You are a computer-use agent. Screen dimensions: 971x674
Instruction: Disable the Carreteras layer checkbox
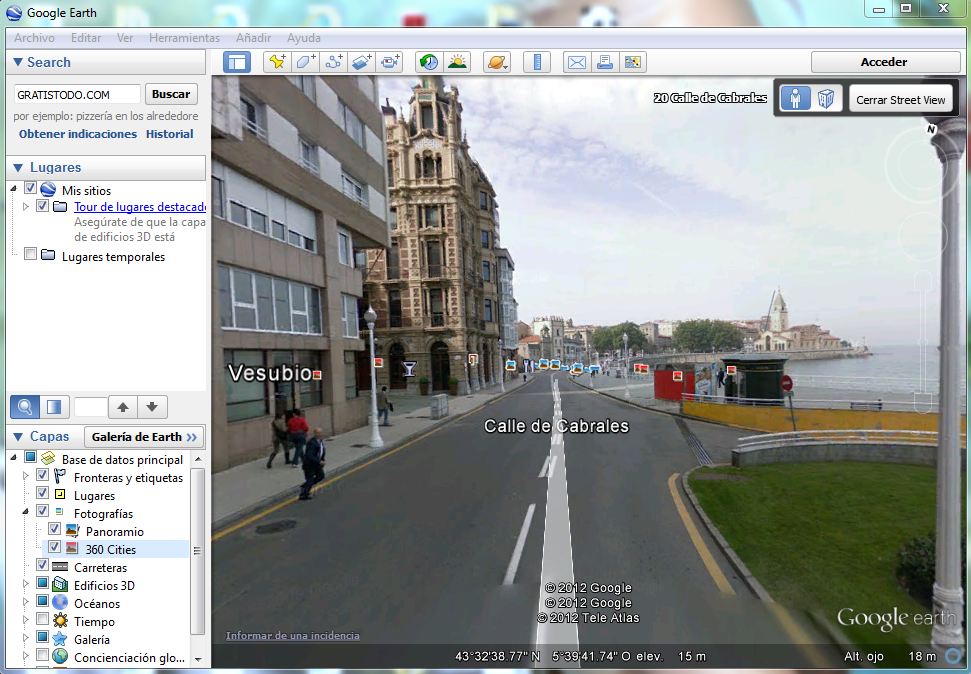tap(42, 565)
